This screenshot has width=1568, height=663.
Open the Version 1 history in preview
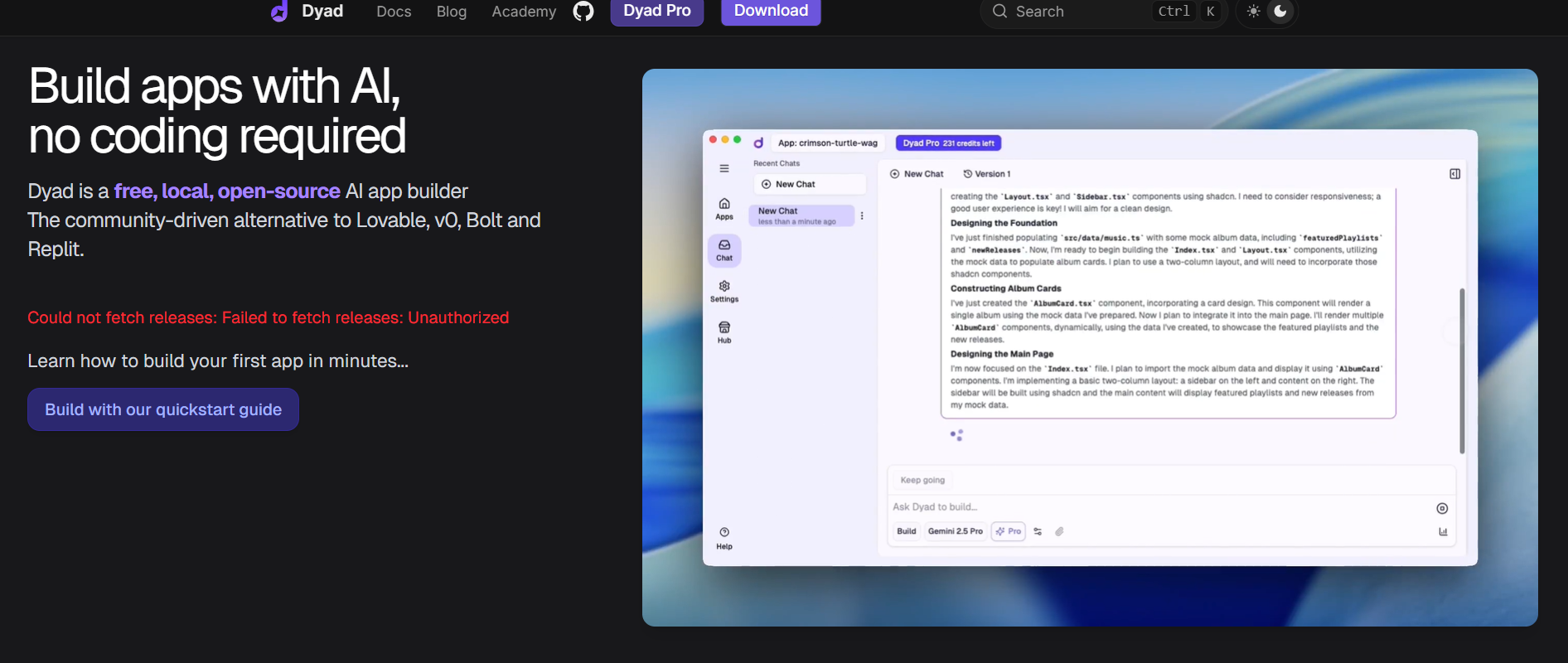(x=987, y=174)
